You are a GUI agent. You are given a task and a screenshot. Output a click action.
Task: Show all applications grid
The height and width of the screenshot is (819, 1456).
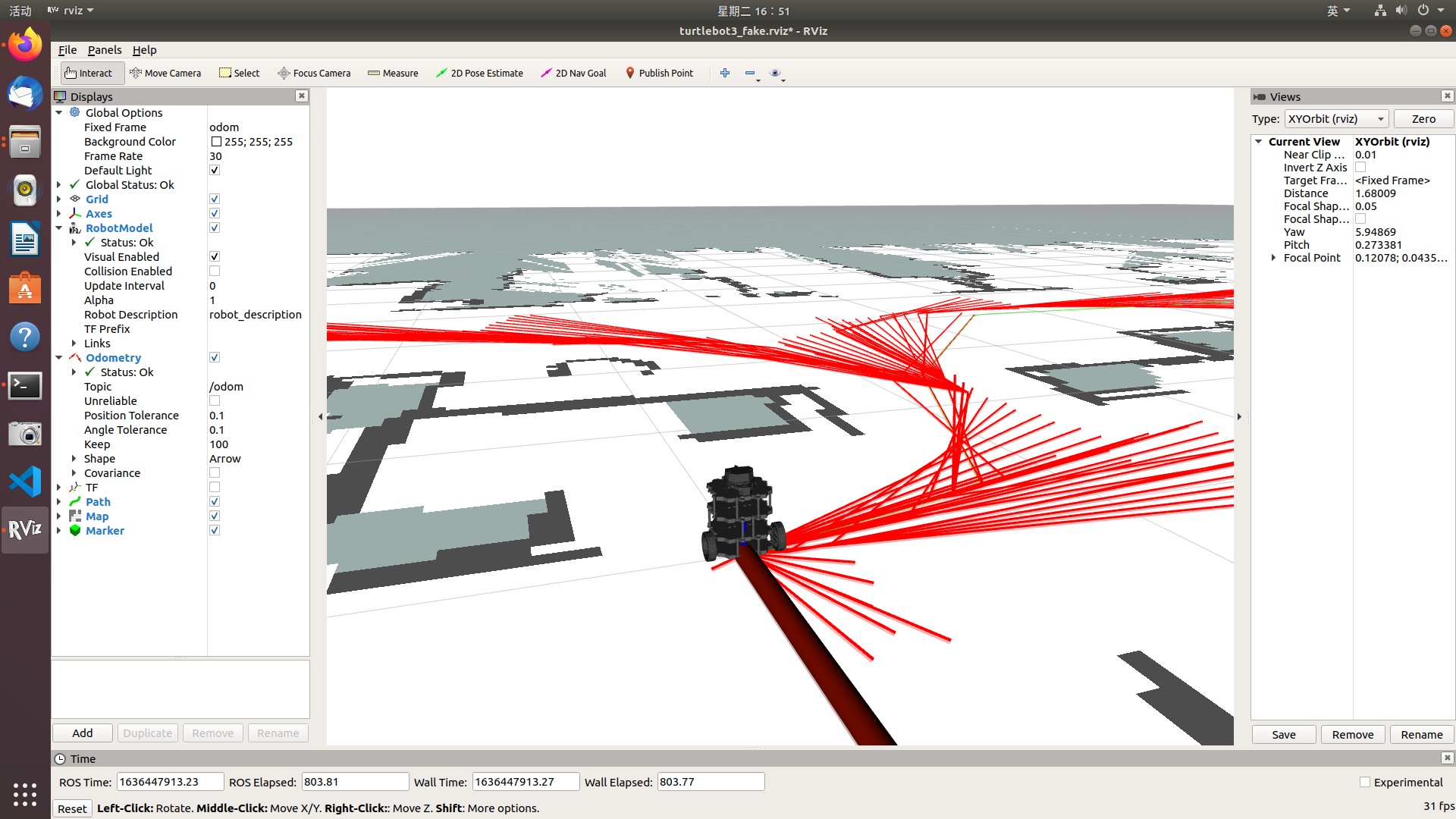[25, 794]
